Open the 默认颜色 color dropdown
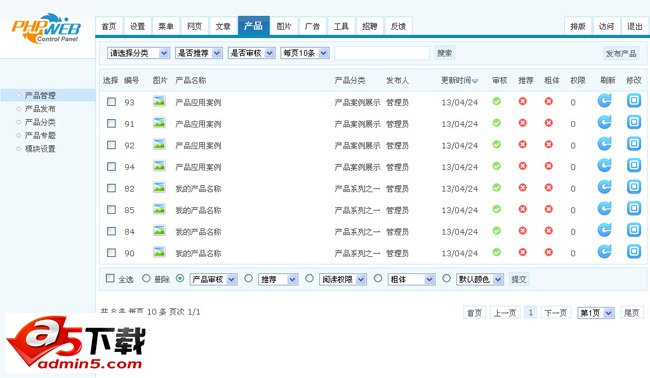Image resolution: width=650 pixels, height=378 pixels. (x=480, y=279)
